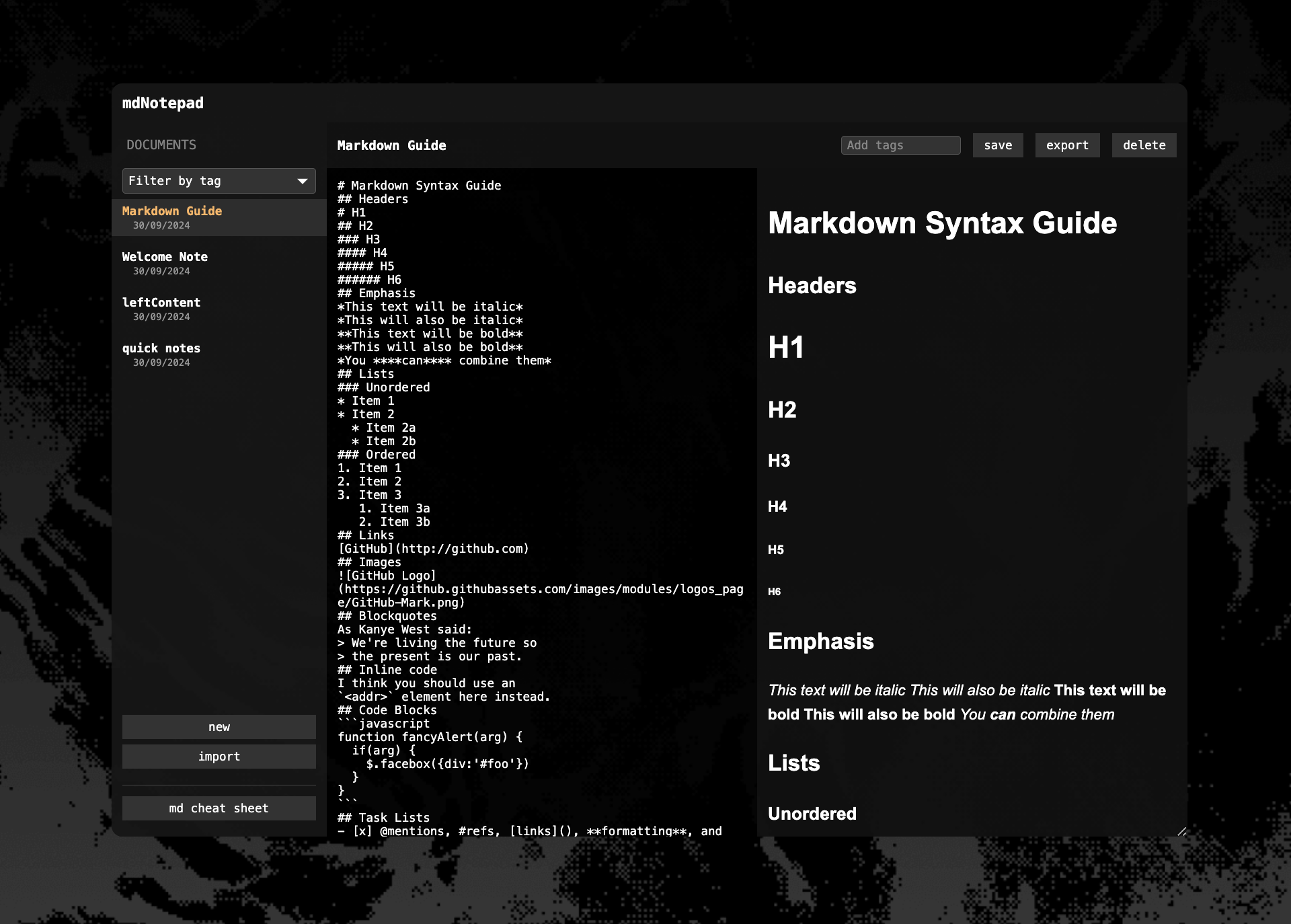Click the '## Blockquotes' editor line
This screenshot has height=924, width=1291.
(387, 616)
